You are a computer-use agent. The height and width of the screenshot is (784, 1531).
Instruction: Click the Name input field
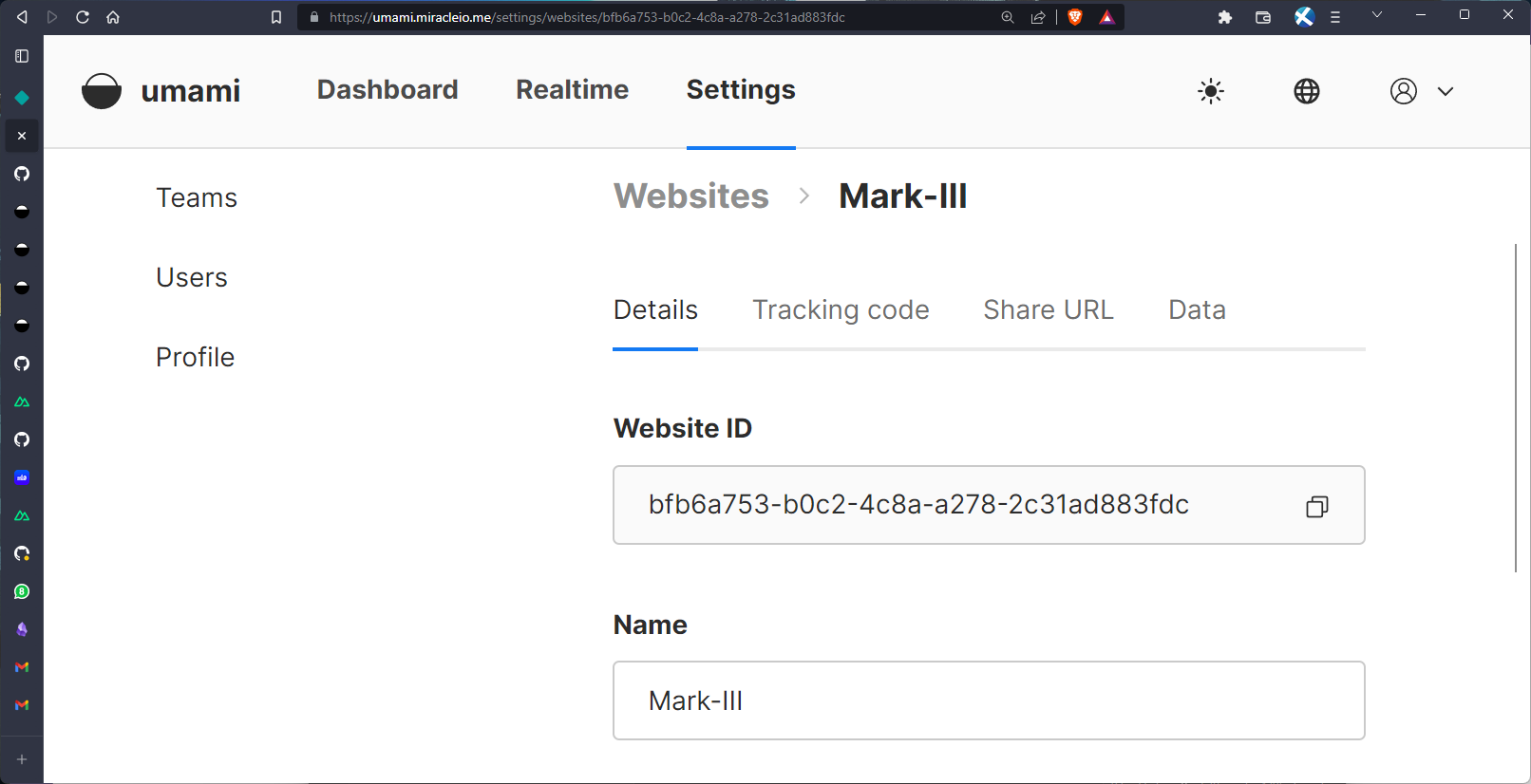989,700
